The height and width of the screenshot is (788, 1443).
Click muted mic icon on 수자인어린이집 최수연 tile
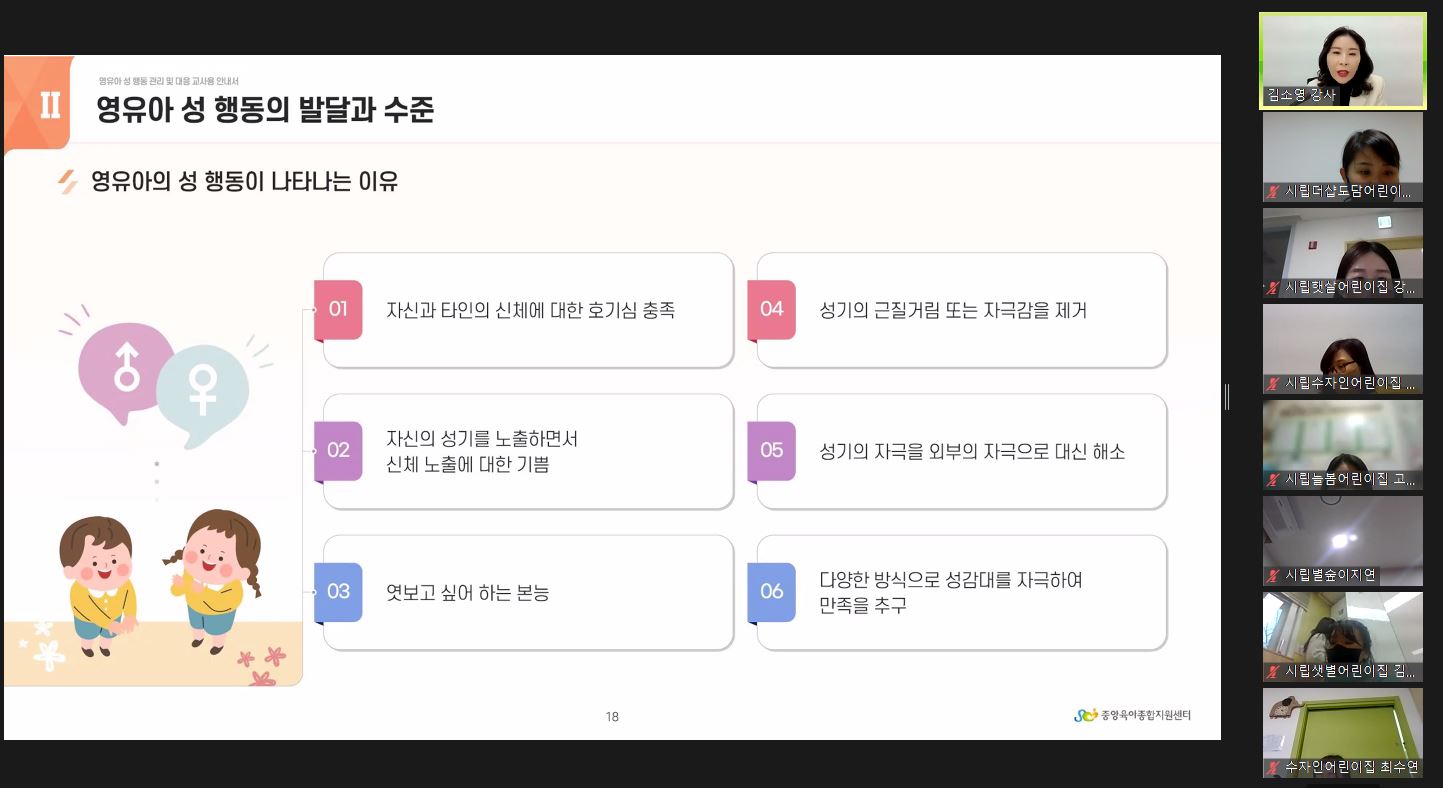[x=1273, y=768]
